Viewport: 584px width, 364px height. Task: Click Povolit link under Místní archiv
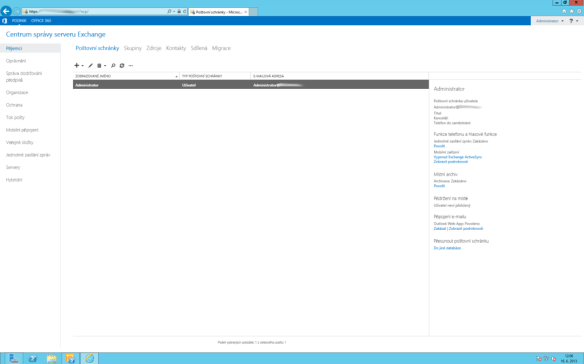[x=439, y=186]
